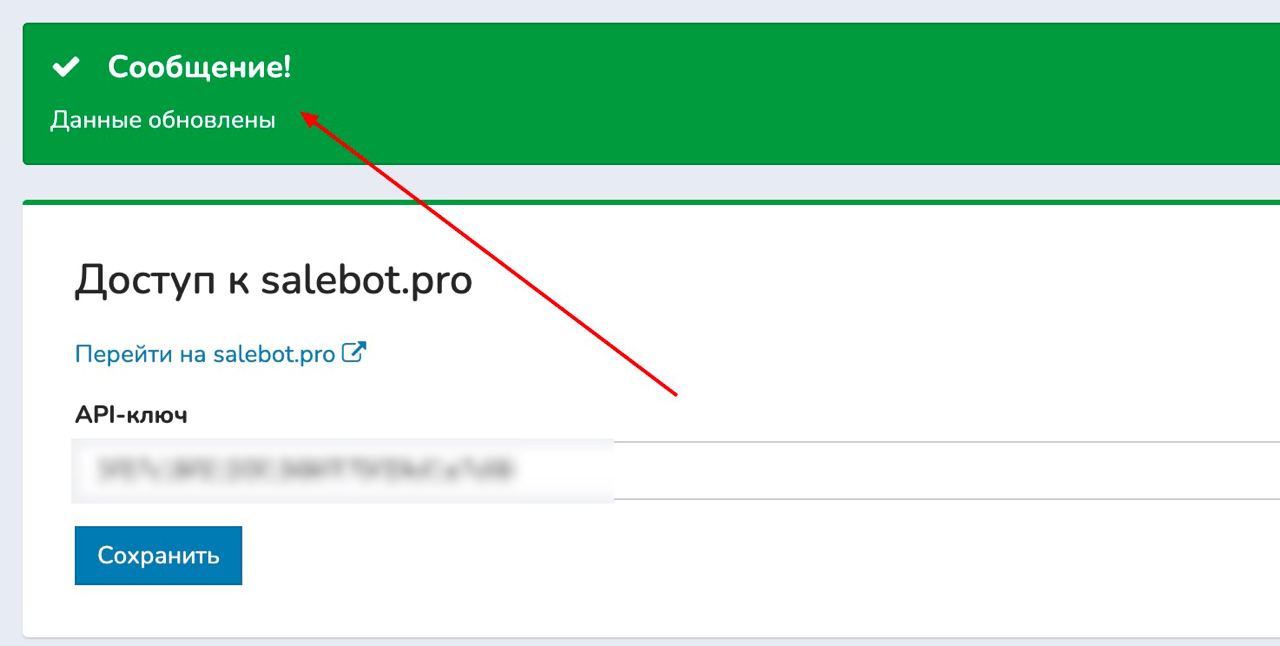Click the 'Доступ к salebot.pro' heading

[x=273, y=281]
